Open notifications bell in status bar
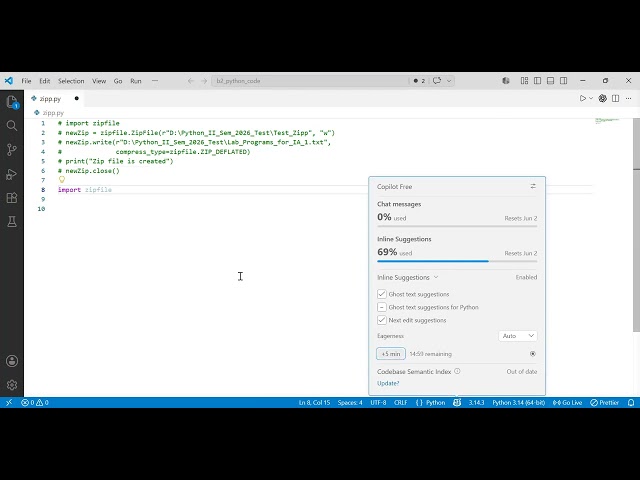640x480 pixels. click(631, 402)
